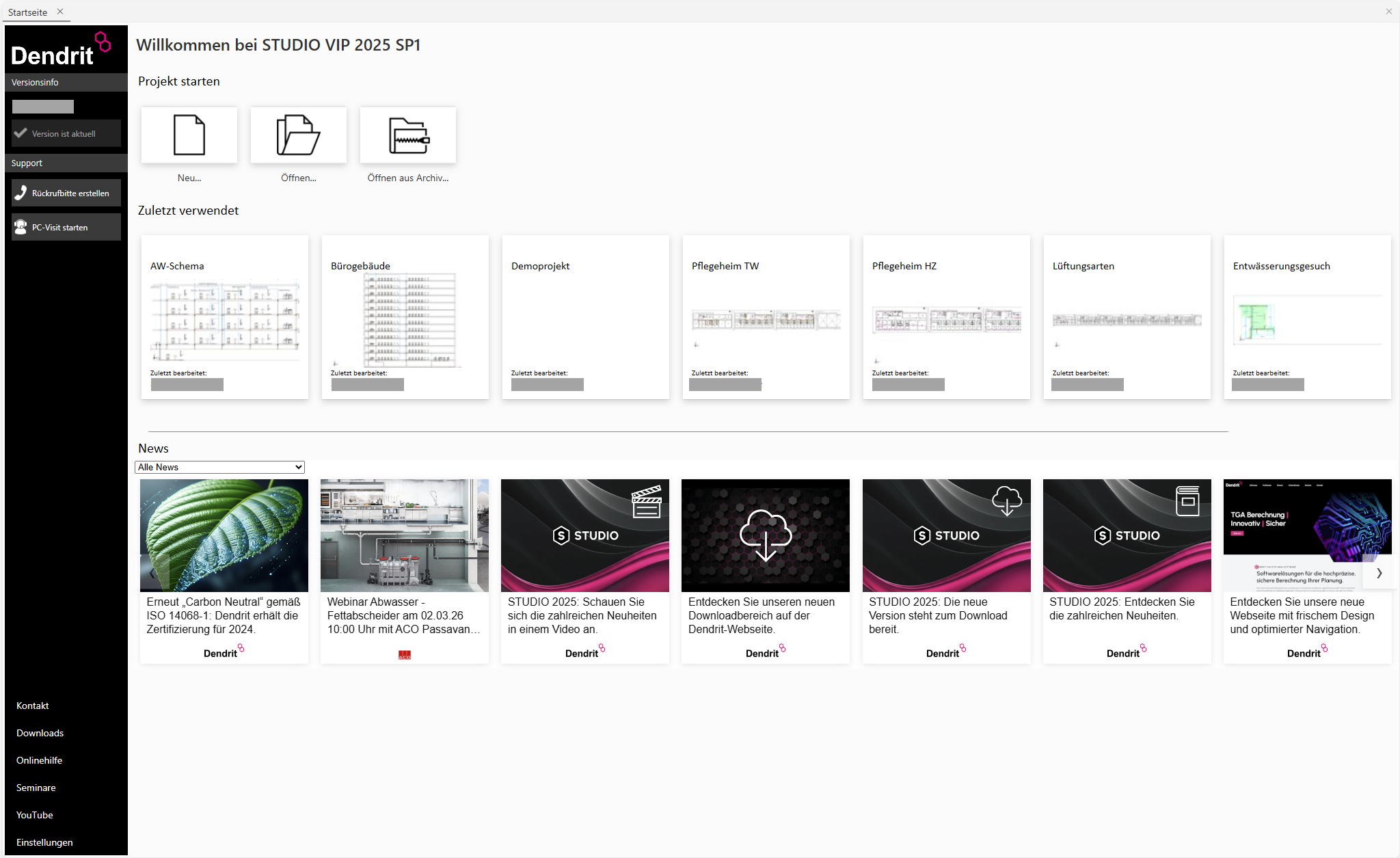Image resolution: width=1400 pixels, height=858 pixels.
Task: Open the Entwässerungsgesuch recent project
Action: pos(1308,317)
